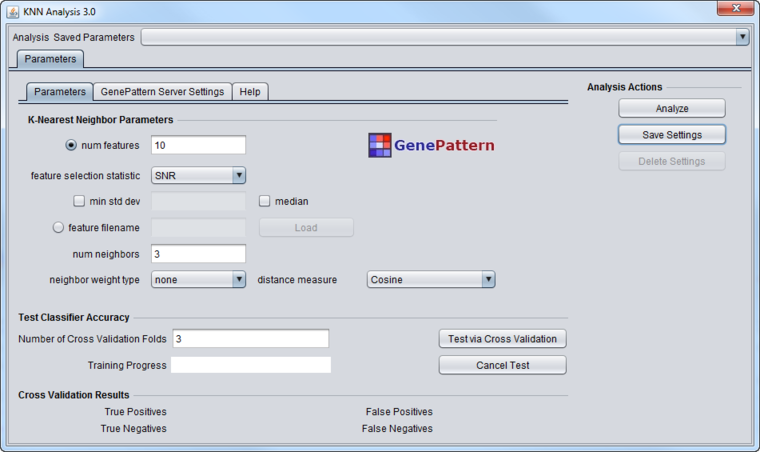760x452 pixels.
Task: Select the inner Parameters tab
Action: (x=60, y=92)
